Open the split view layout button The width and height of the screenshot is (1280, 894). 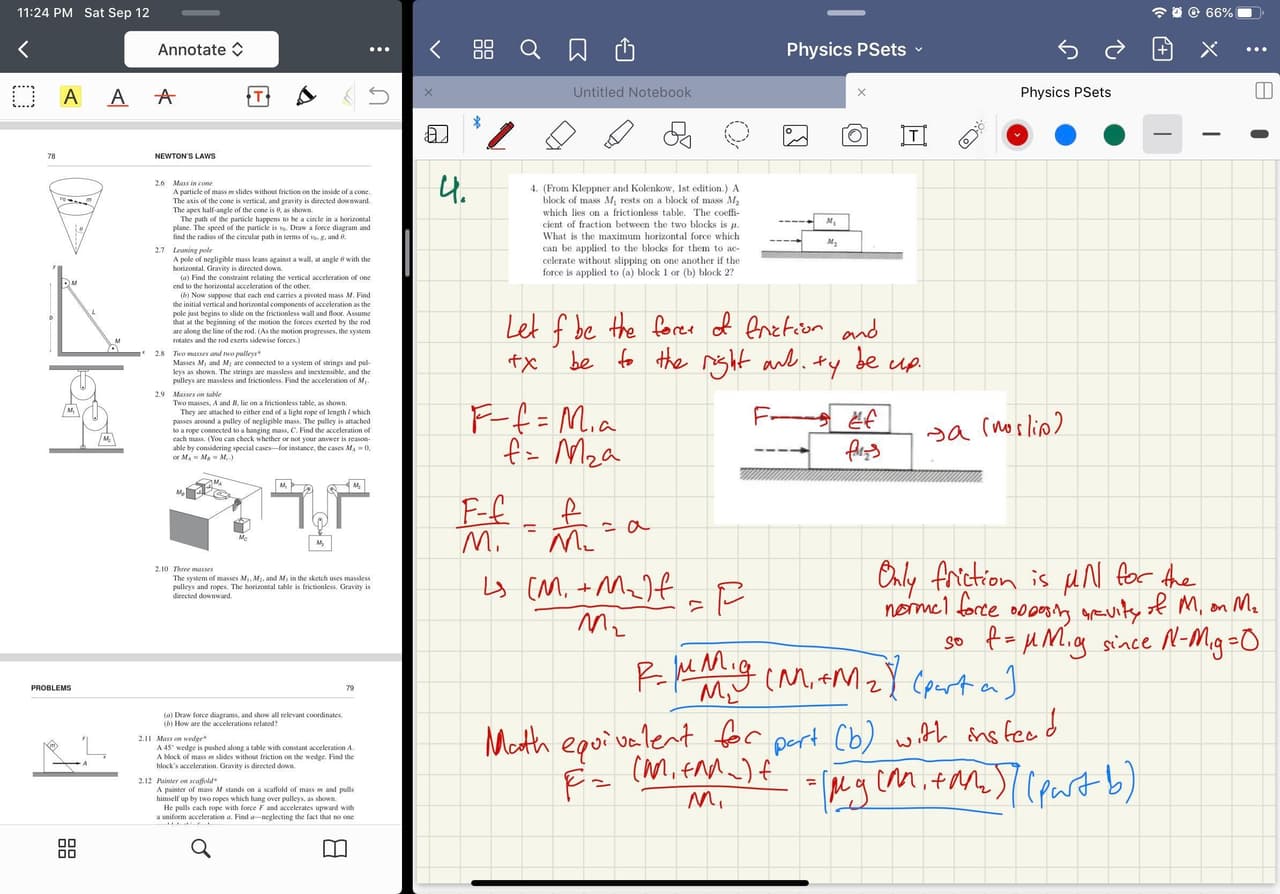tap(1262, 92)
